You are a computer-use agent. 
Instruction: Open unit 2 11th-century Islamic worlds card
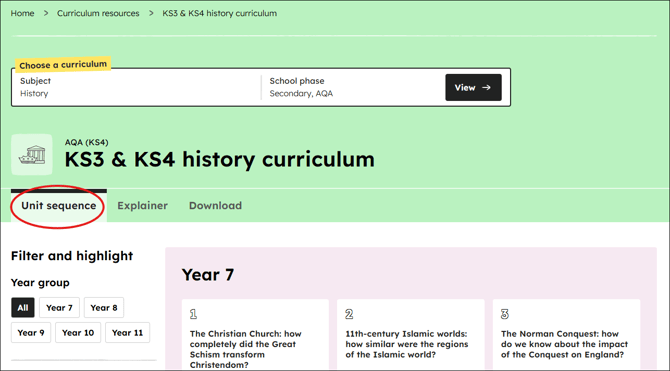[x=411, y=335]
